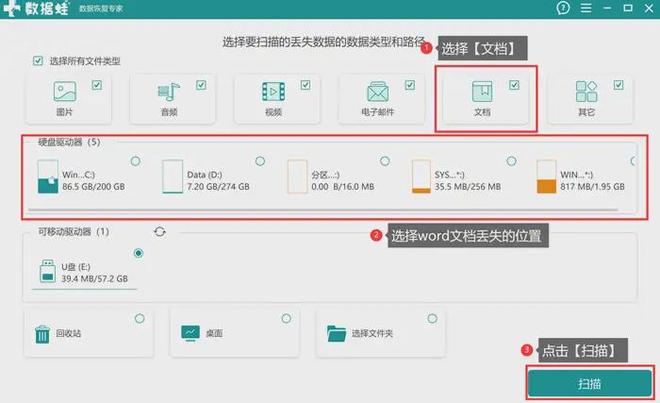The height and width of the screenshot is (403, 660).
Task: Click the 7.20 GB/274 GB text
Action: tap(218, 187)
